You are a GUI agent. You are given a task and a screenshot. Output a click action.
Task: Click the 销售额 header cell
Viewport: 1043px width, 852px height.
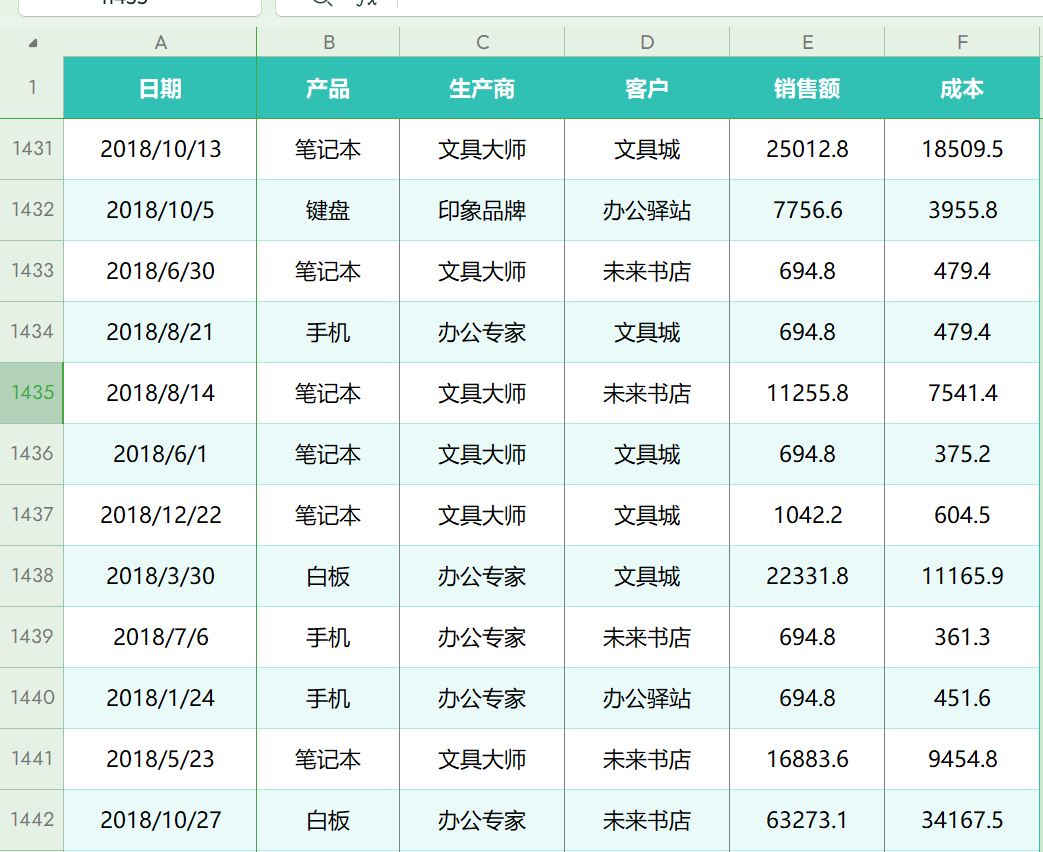coord(808,88)
